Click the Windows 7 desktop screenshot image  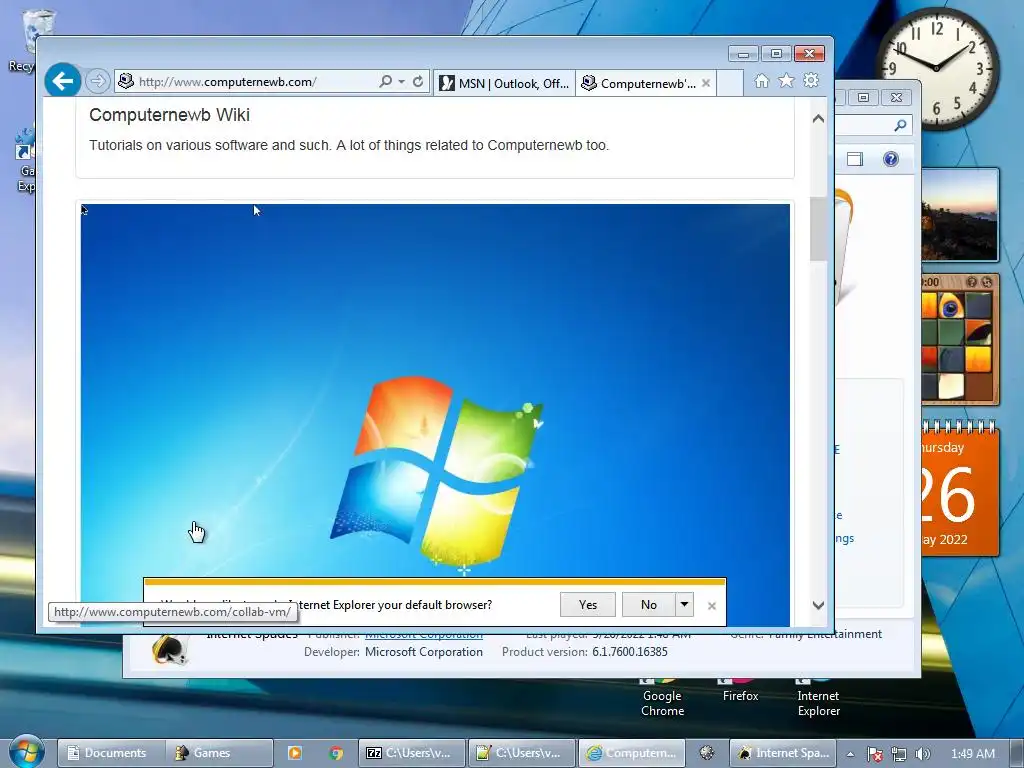pos(435,392)
